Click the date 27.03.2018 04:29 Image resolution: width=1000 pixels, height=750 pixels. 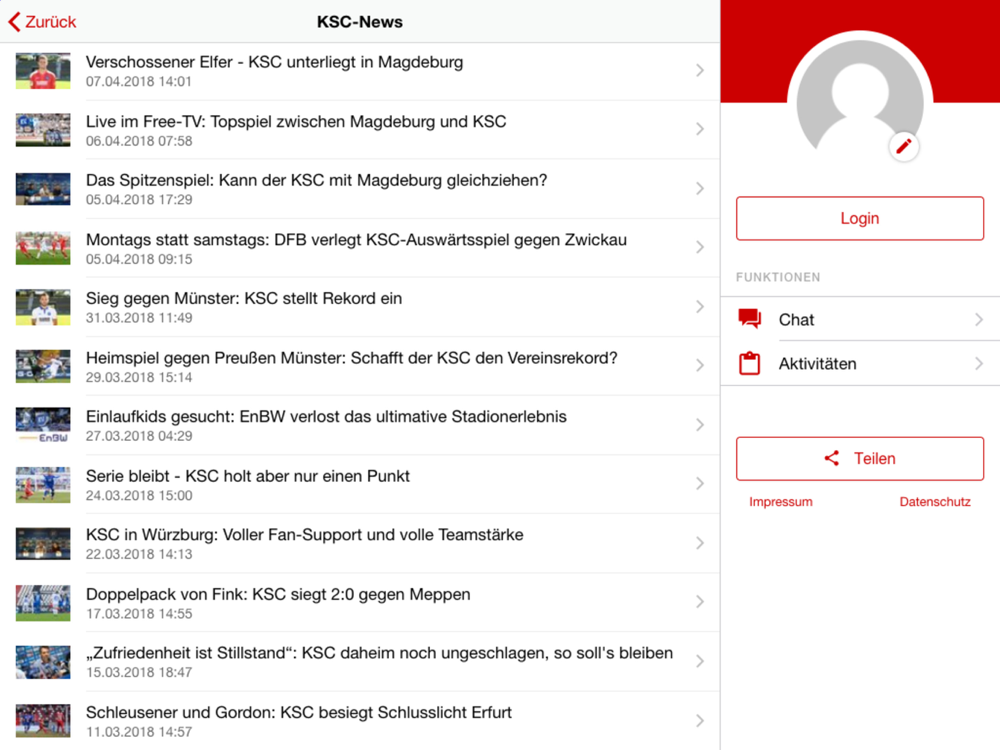point(138,436)
